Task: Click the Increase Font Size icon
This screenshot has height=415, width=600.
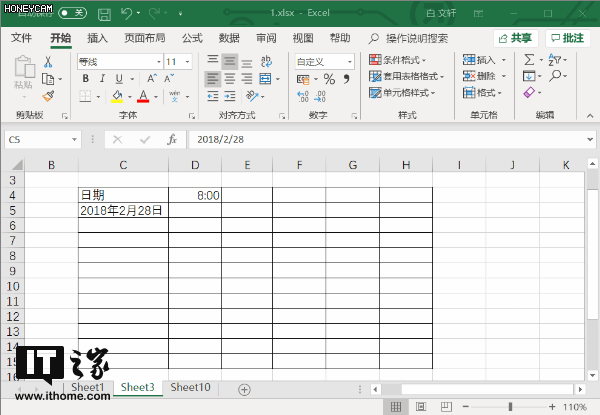Action: pos(152,78)
